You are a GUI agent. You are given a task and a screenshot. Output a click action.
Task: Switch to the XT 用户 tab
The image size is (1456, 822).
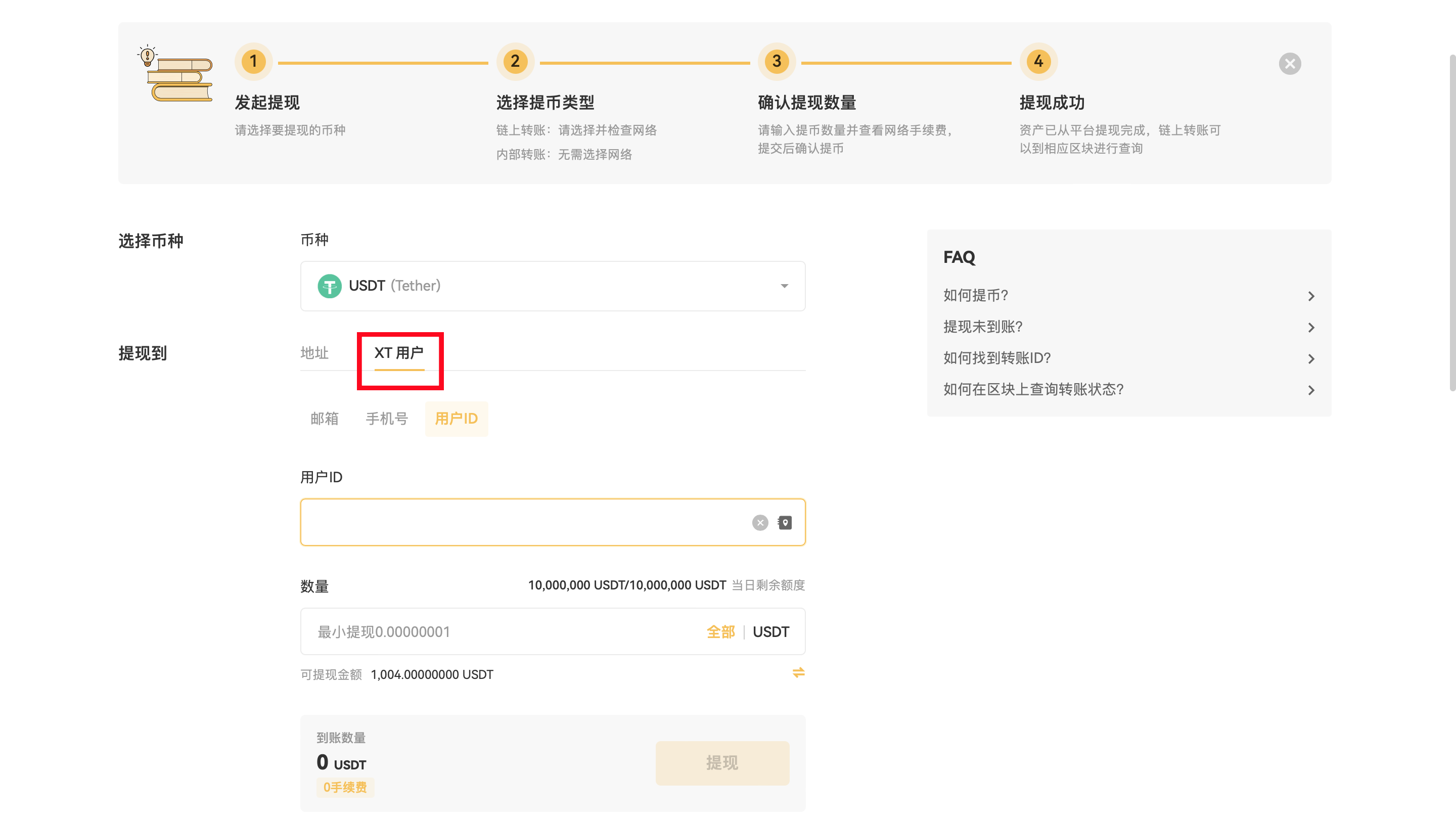pos(399,353)
